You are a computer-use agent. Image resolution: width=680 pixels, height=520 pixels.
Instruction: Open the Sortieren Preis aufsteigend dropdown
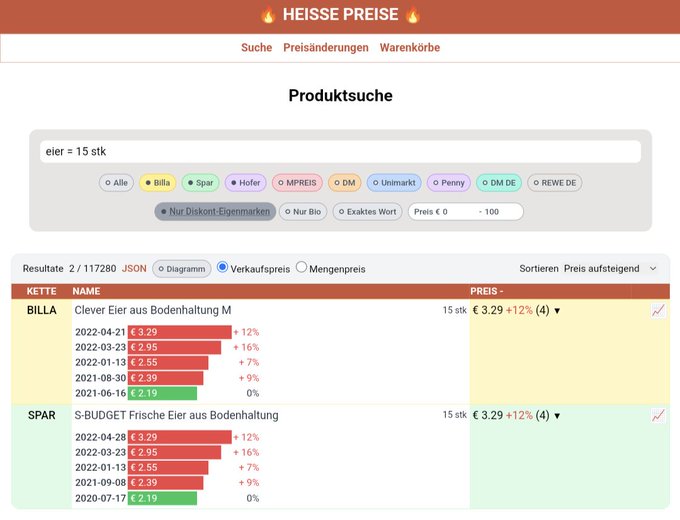[610, 268]
